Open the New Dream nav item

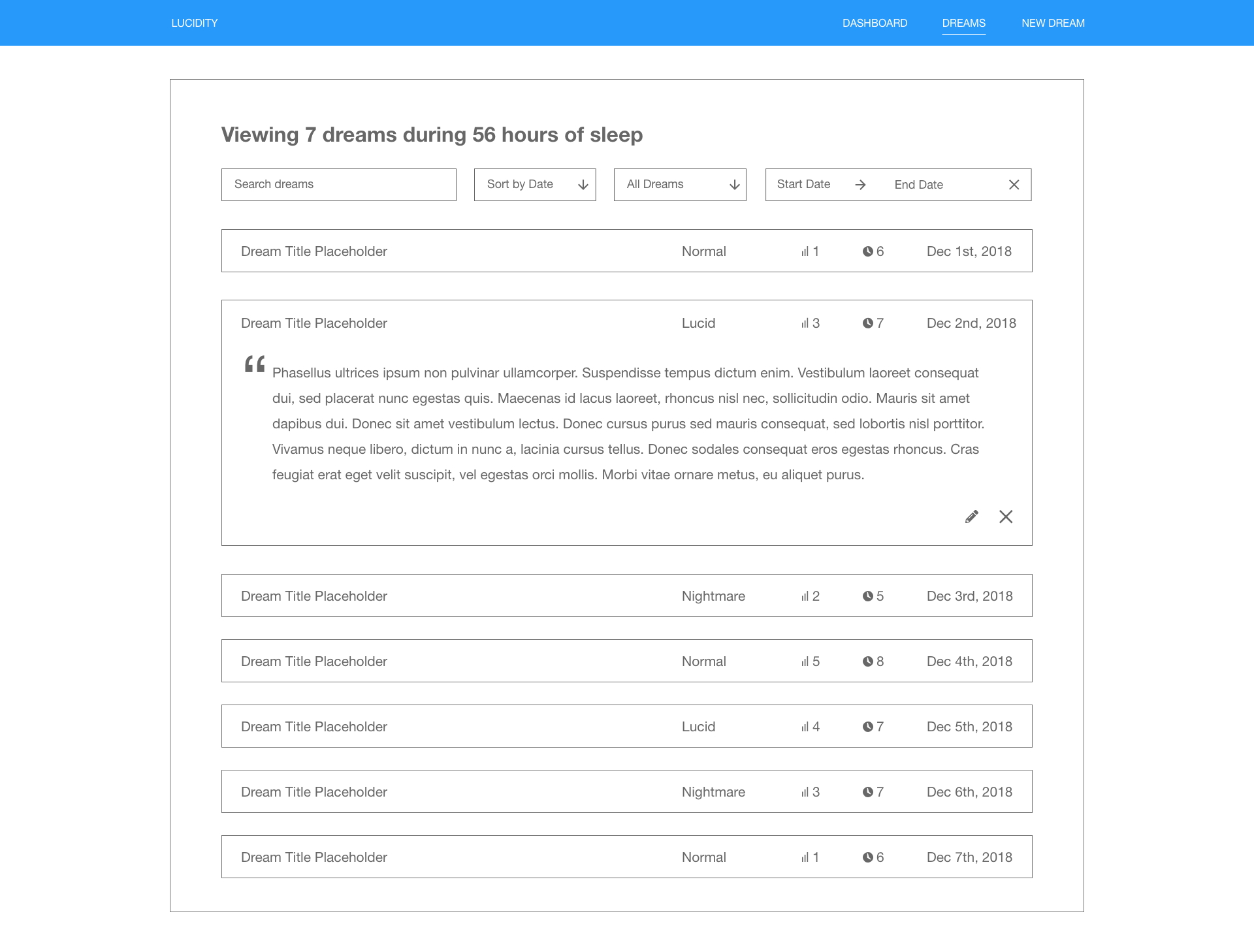pos(1053,23)
